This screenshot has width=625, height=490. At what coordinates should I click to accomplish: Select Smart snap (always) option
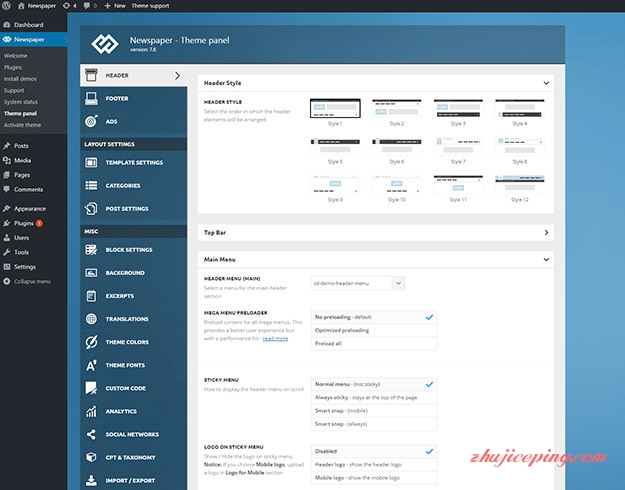click(x=373, y=424)
